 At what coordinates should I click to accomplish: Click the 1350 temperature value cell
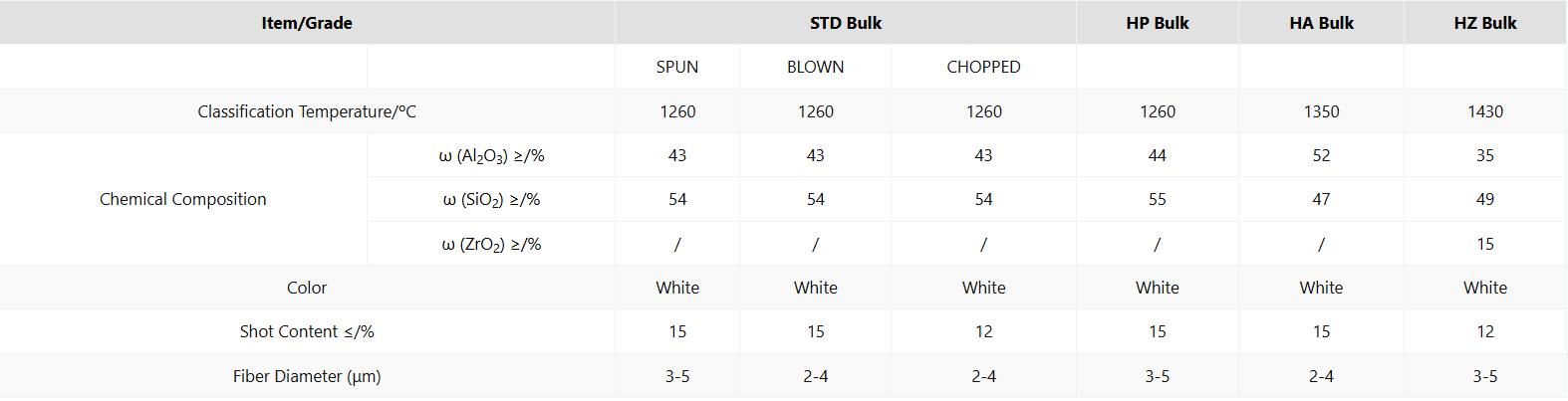tap(1321, 111)
